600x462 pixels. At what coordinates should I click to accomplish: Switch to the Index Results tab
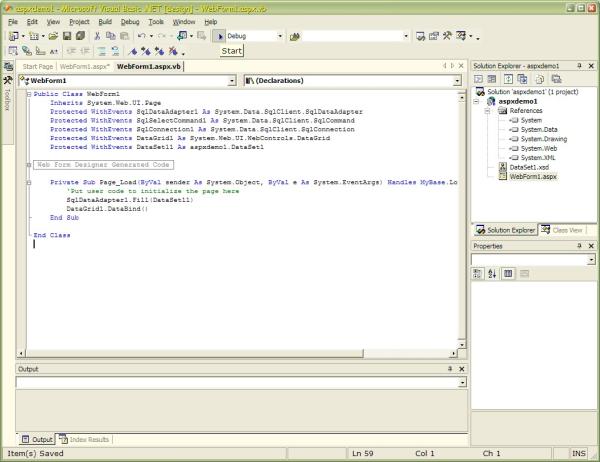click(x=85, y=439)
